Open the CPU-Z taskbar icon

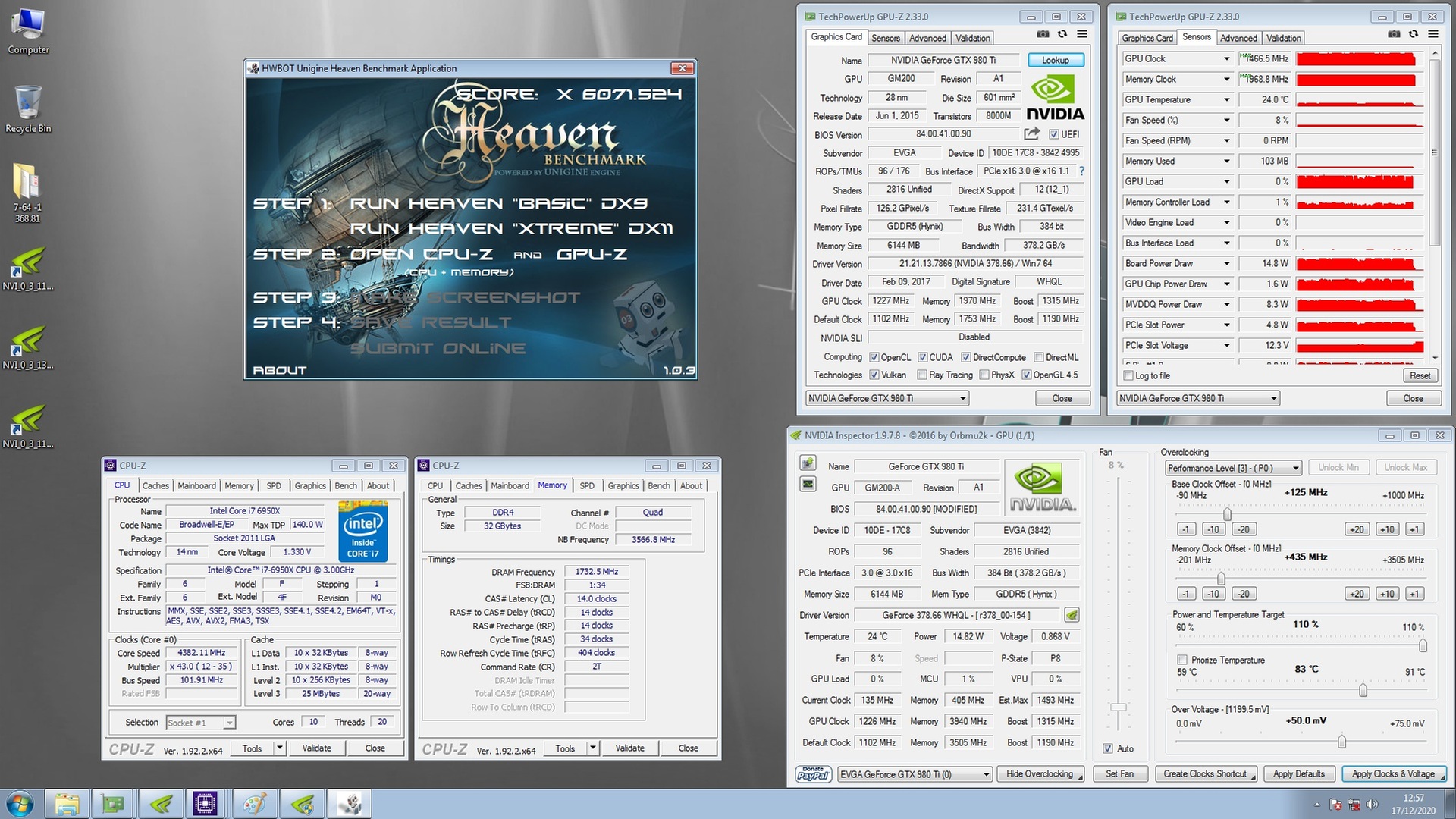[206, 804]
